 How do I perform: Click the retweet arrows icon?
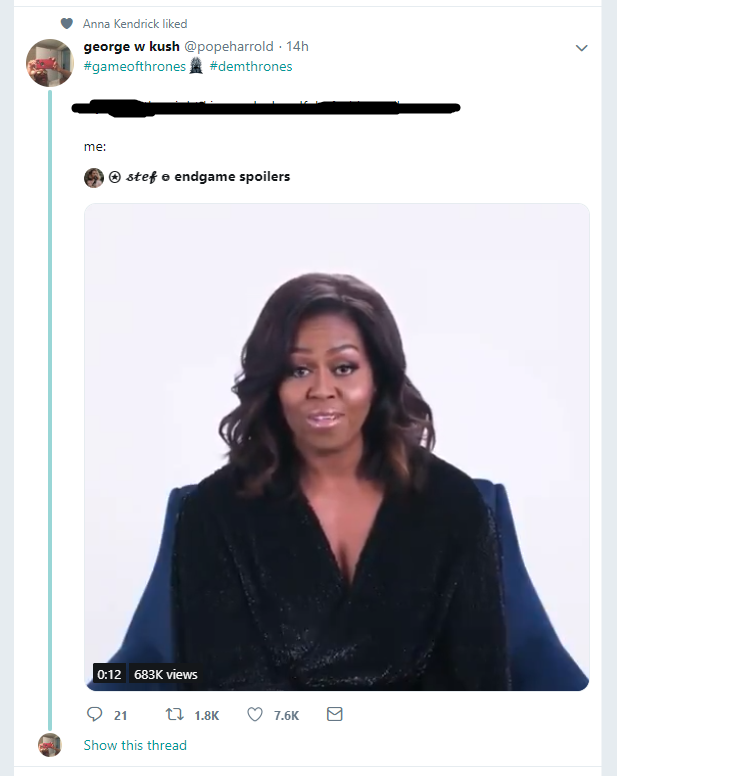pyautogui.click(x=174, y=715)
